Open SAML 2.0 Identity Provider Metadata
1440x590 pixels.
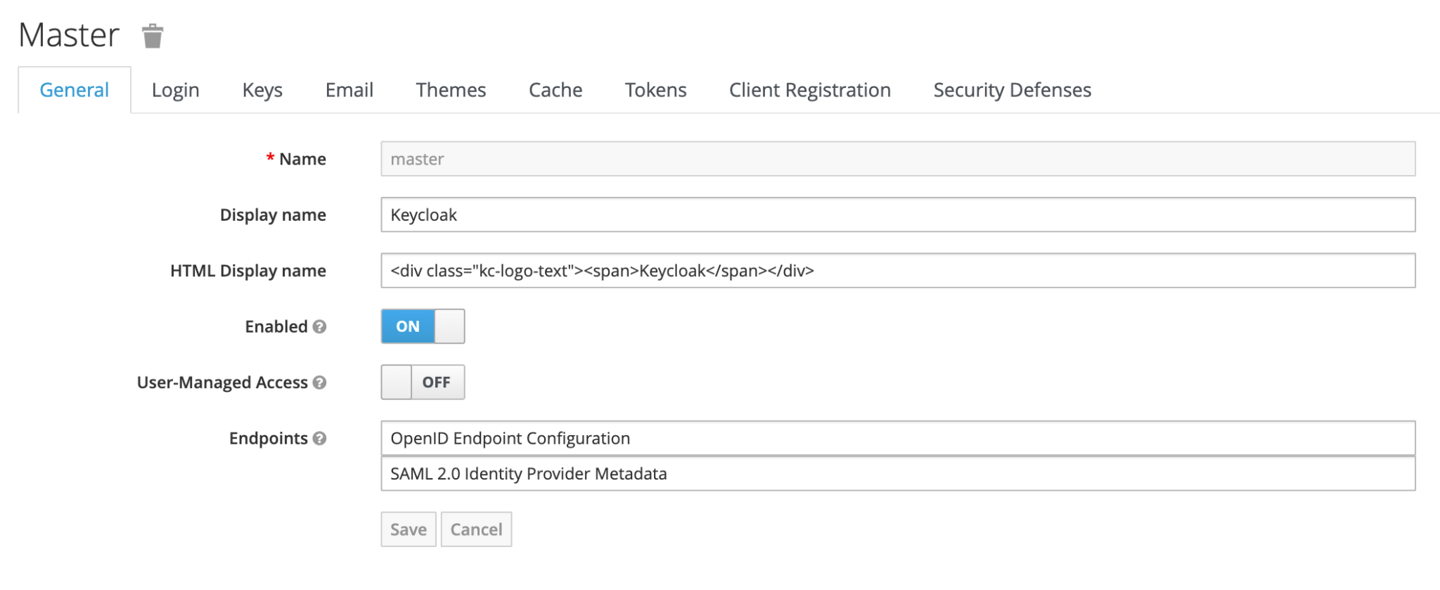527,473
